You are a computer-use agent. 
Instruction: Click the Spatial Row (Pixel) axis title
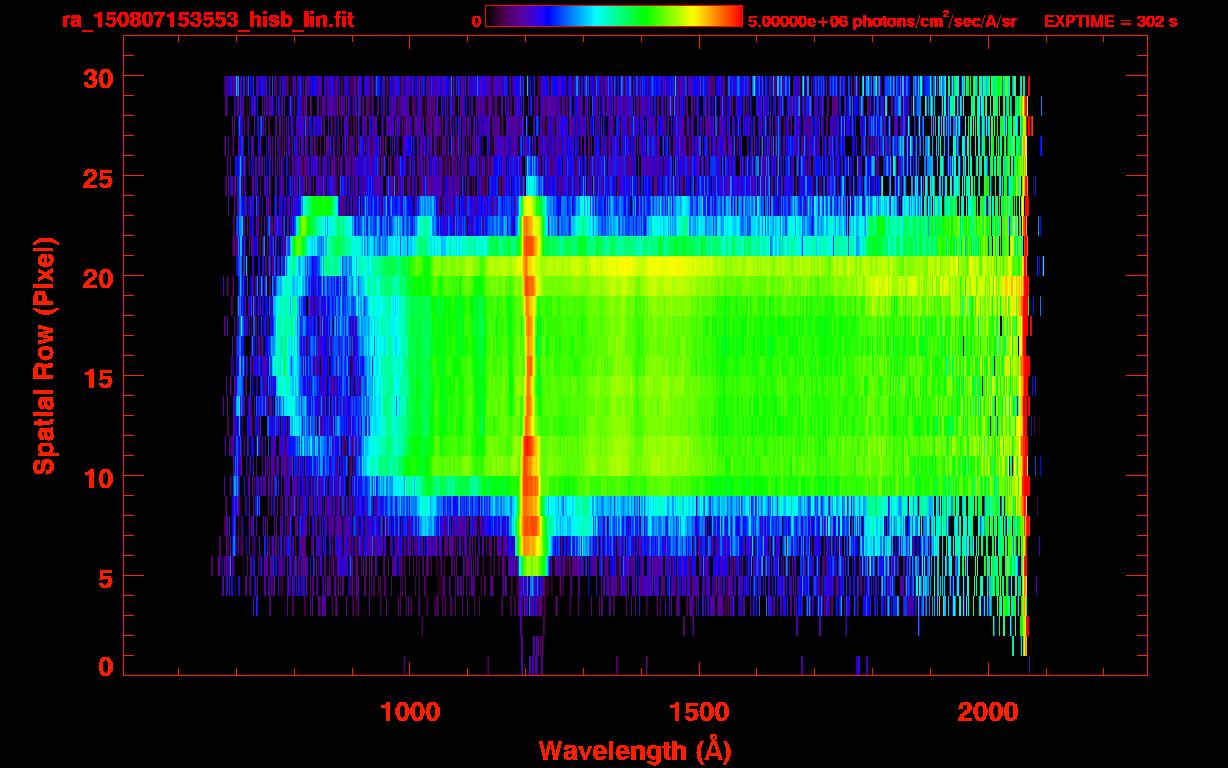tap(44, 355)
